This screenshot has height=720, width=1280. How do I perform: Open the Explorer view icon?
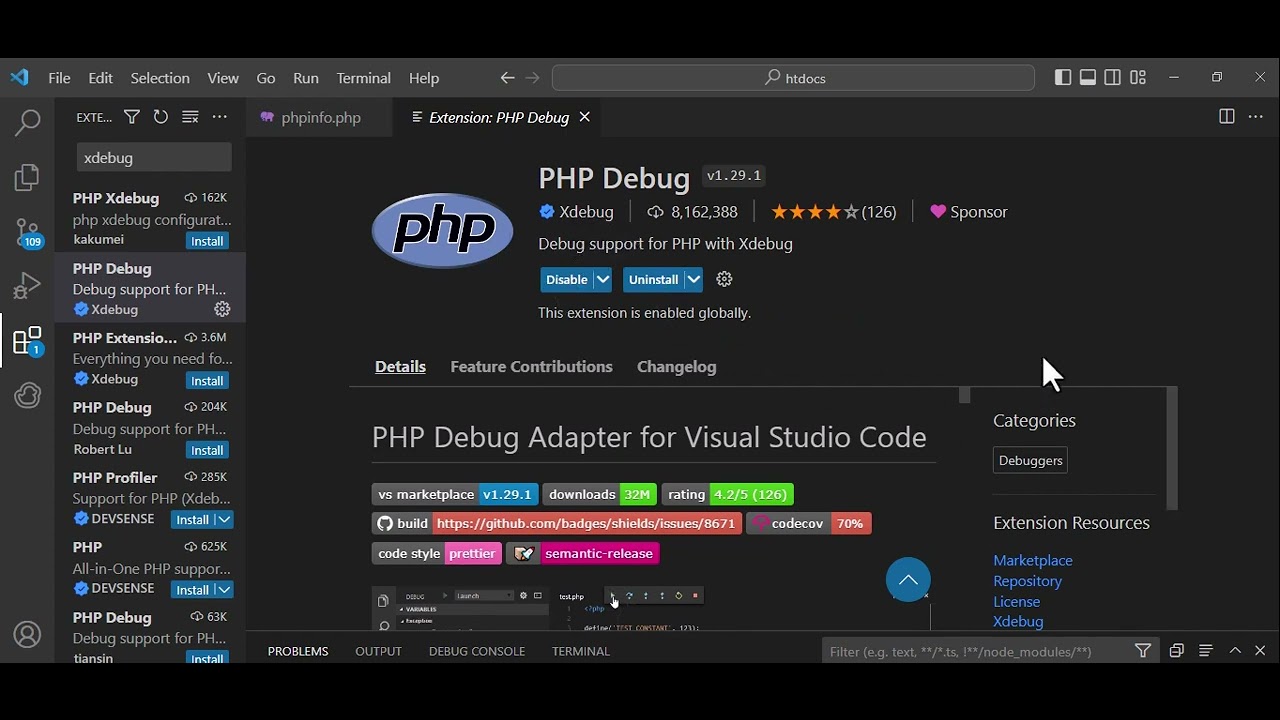point(27,178)
